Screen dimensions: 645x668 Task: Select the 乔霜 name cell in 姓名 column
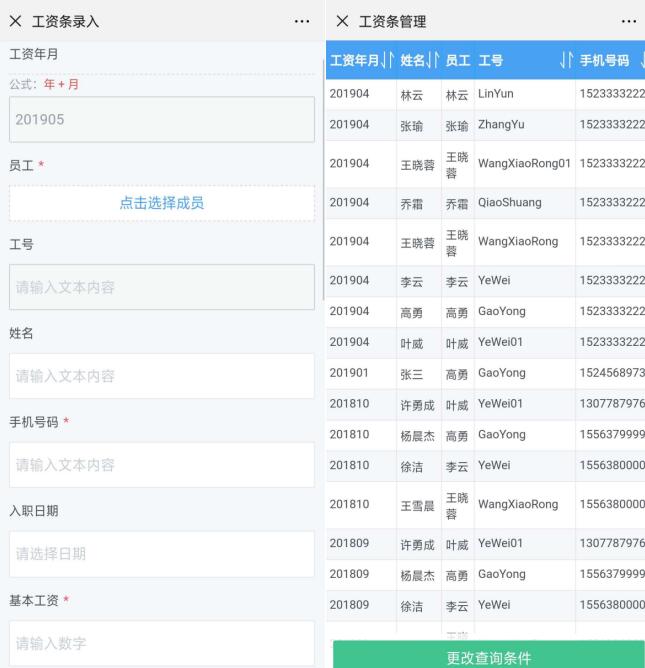(419, 203)
